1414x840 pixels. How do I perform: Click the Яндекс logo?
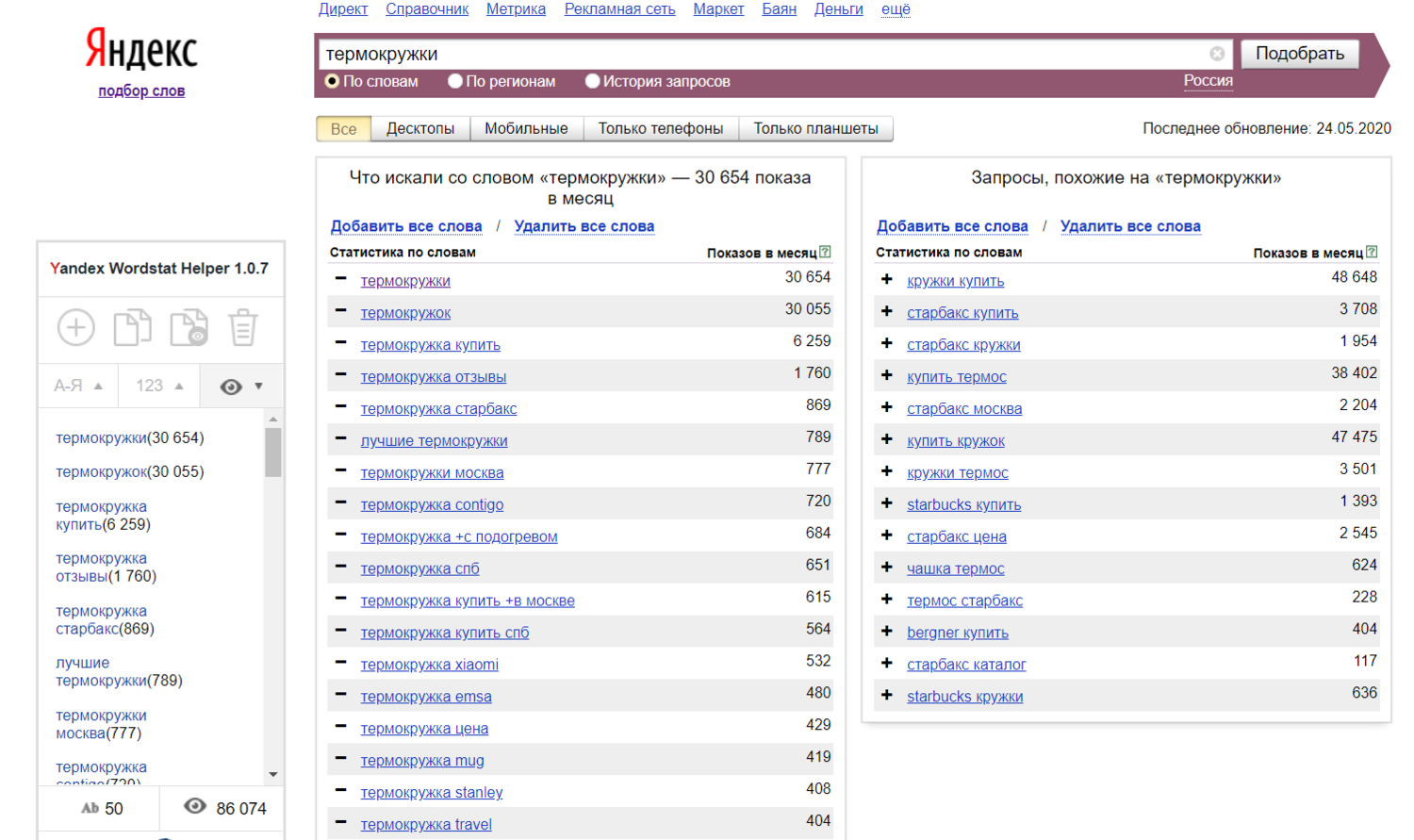coord(141,49)
